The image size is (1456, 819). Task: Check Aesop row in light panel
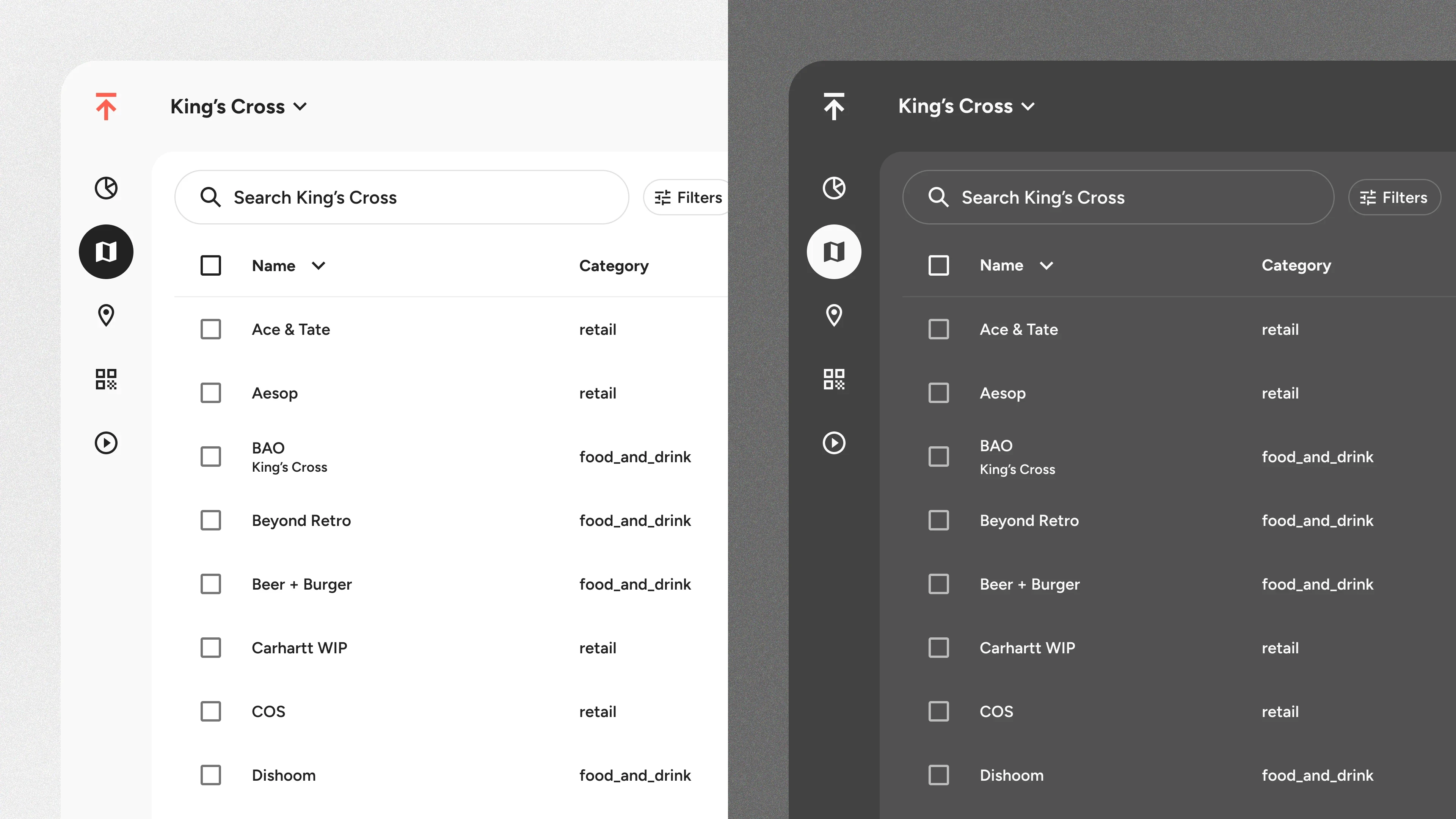tap(211, 393)
